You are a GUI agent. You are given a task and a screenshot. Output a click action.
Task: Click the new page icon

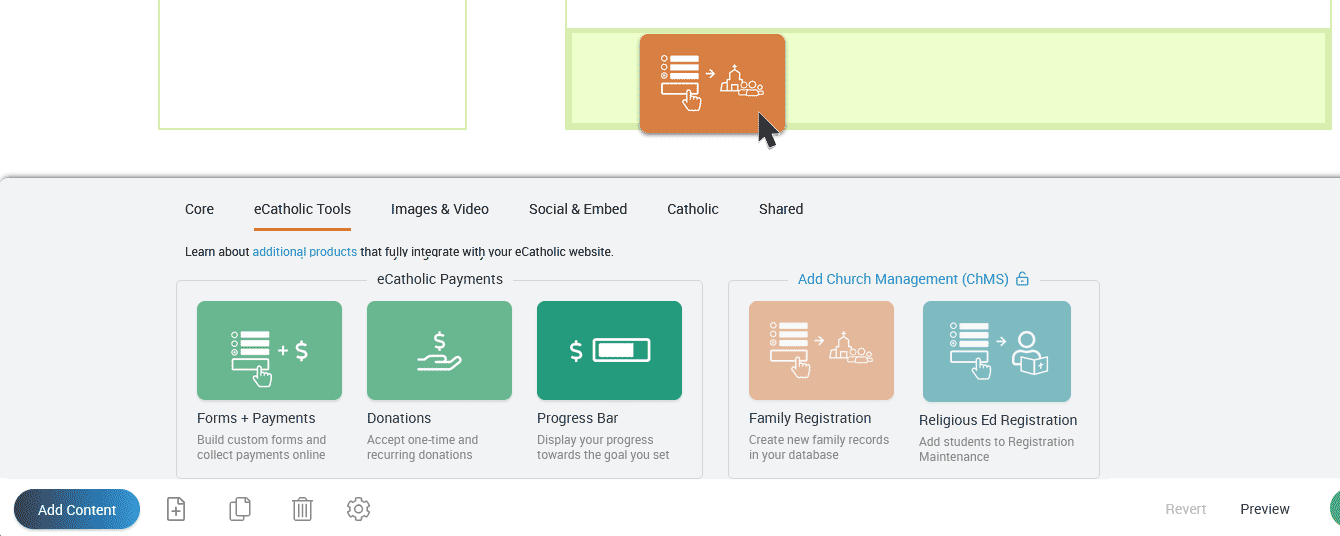pos(176,509)
